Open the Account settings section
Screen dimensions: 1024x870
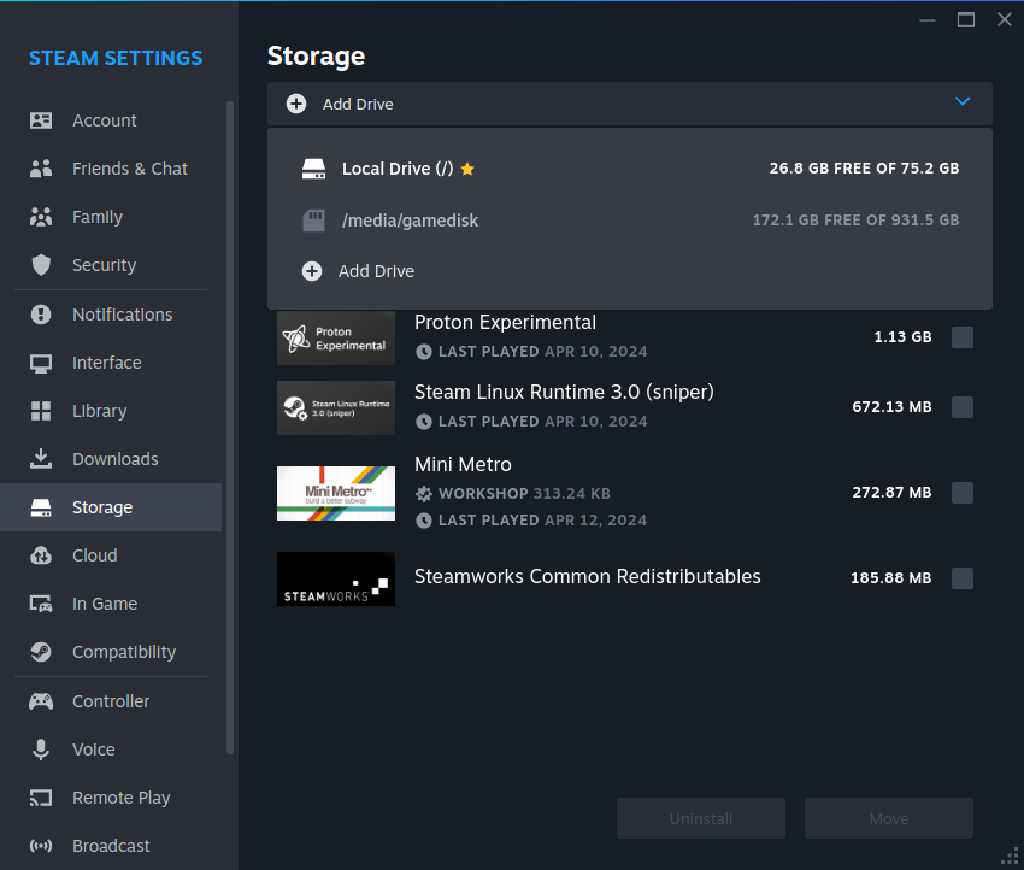pyautogui.click(x=104, y=120)
